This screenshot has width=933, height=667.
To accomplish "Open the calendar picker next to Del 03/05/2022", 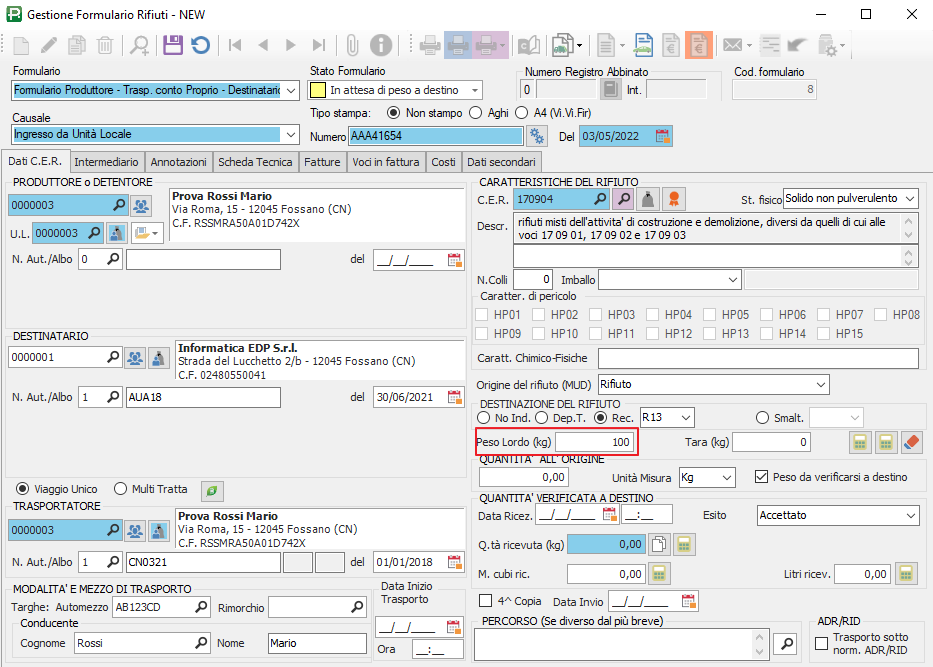I will click(x=662, y=136).
